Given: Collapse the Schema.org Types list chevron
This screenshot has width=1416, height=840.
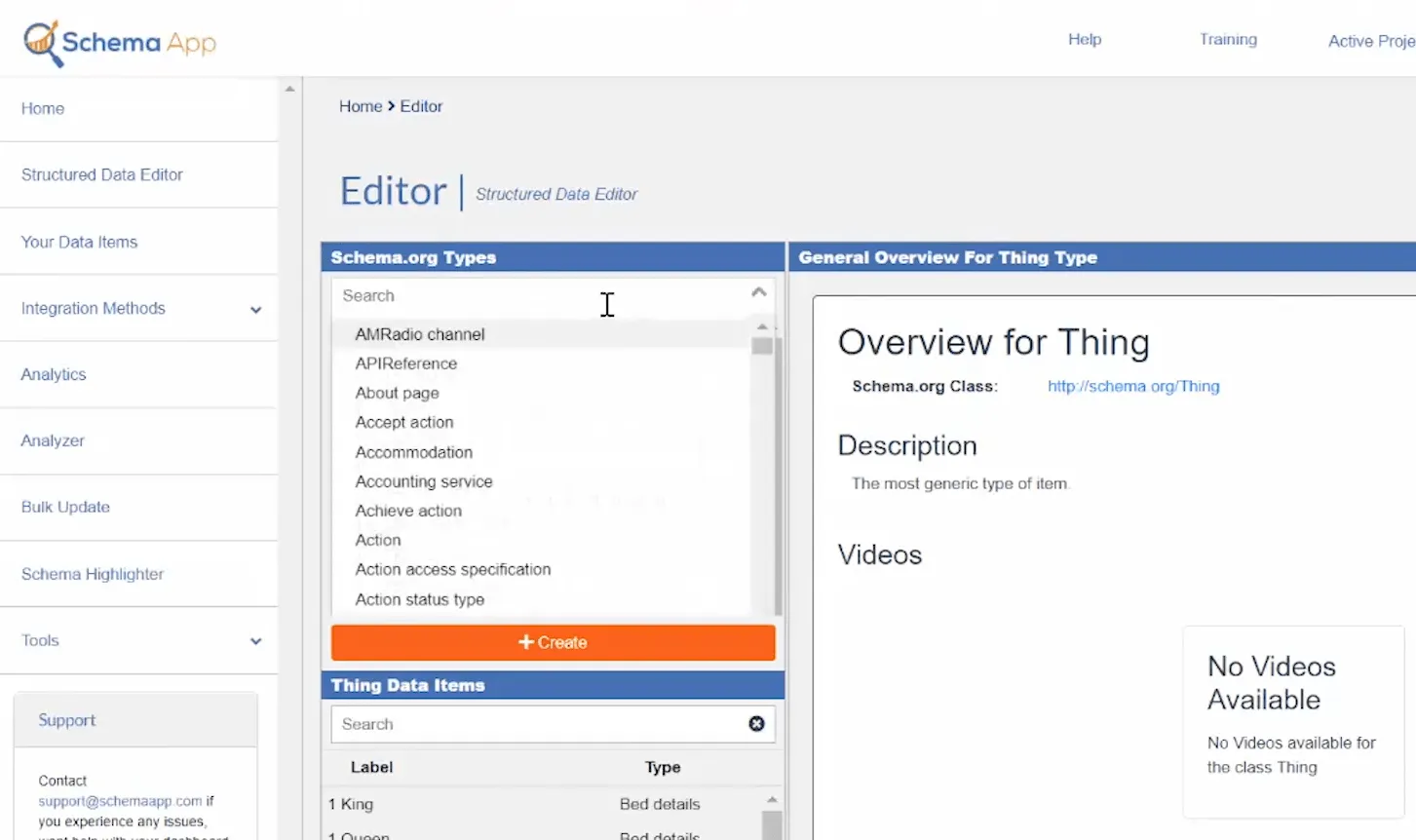Looking at the screenshot, I should click(758, 292).
